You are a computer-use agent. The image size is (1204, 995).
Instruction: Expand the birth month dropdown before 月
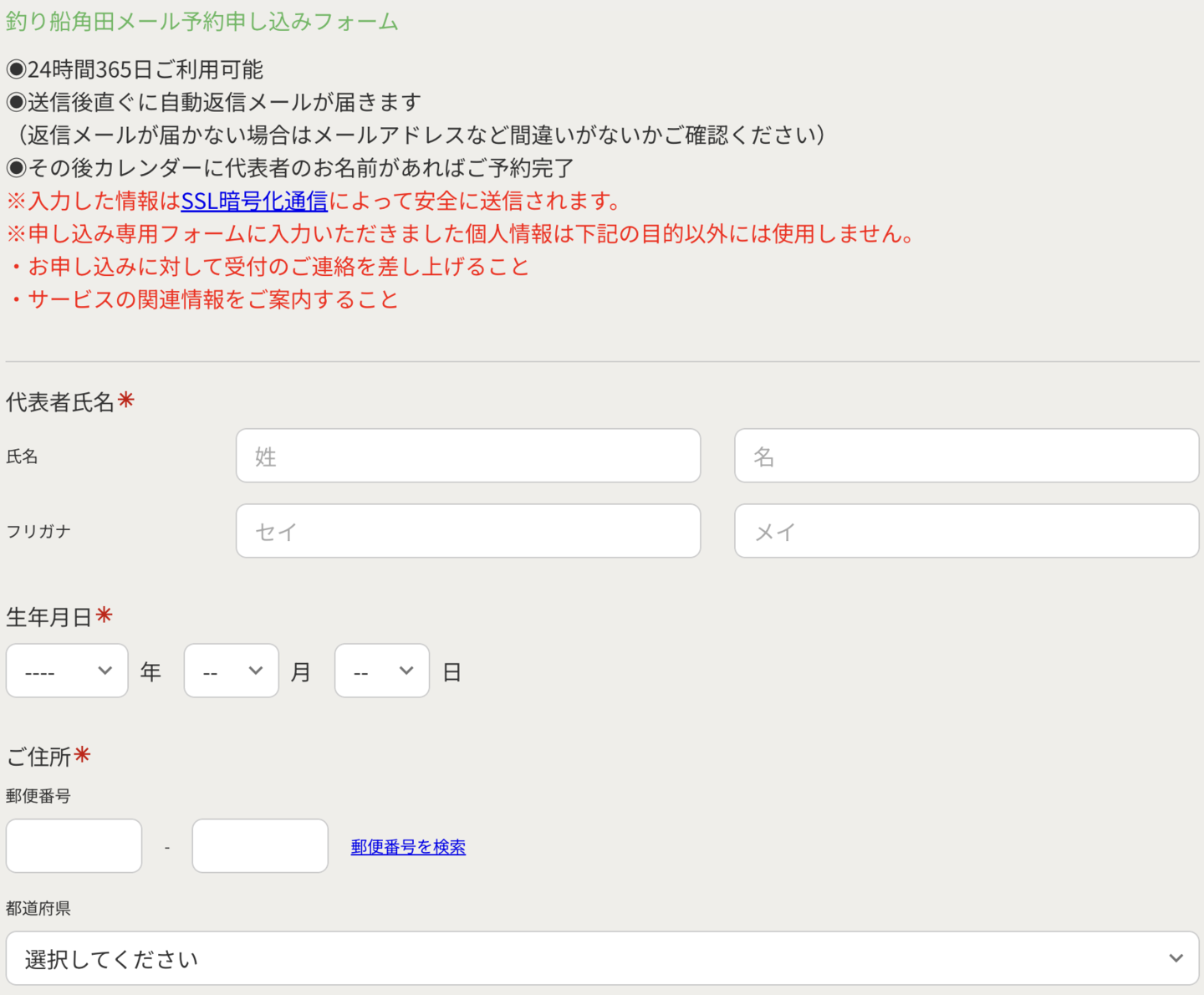(x=232, y=671)
